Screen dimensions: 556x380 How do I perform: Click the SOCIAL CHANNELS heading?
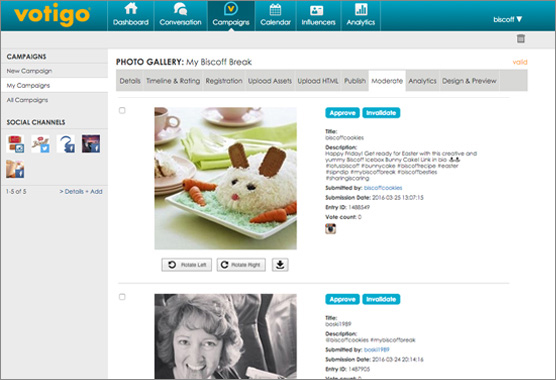point(36,122)
